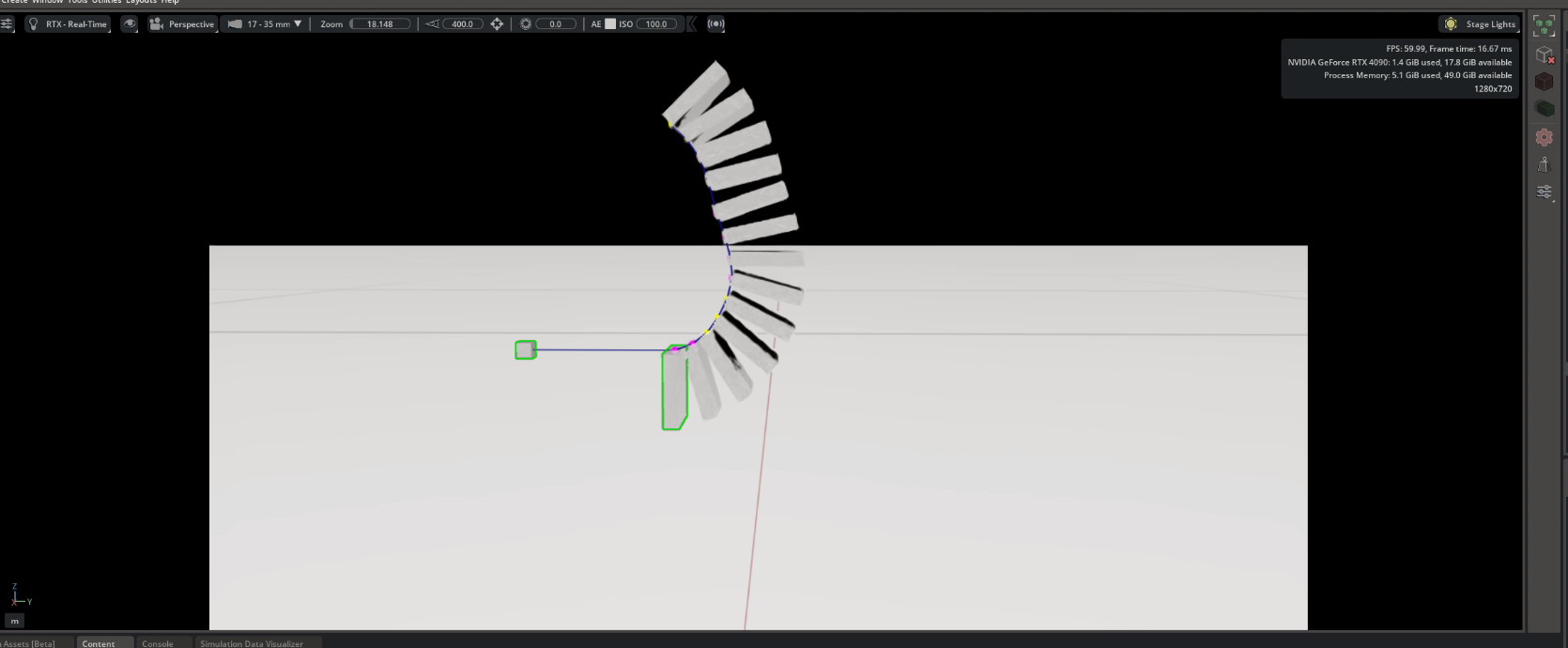Viewport: 1568px width, 648px height.
Task: Open the viewport settings sliders menu
Action: click(x=7, y=23)
